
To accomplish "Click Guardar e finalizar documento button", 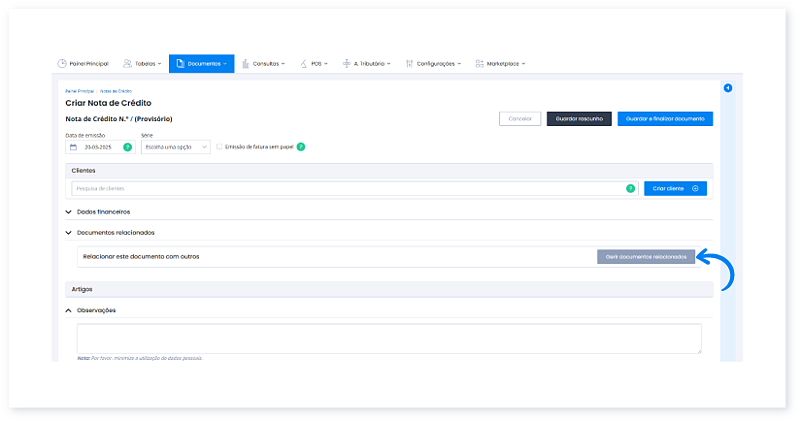I will (x=665, y=118).
